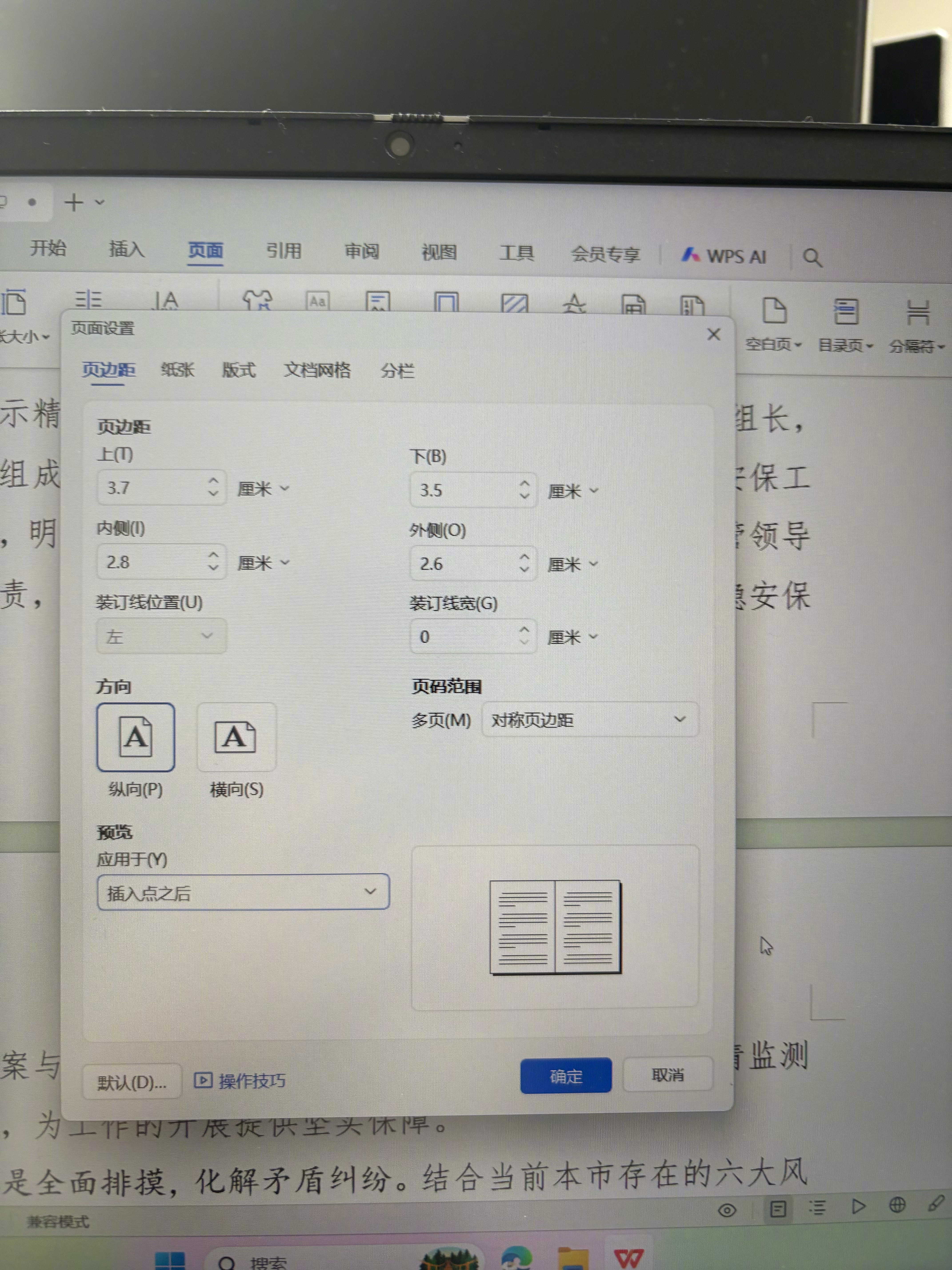Increase top margin with up stepper
The height and width of the screenshot is (1270, 952).
point(214,480)
